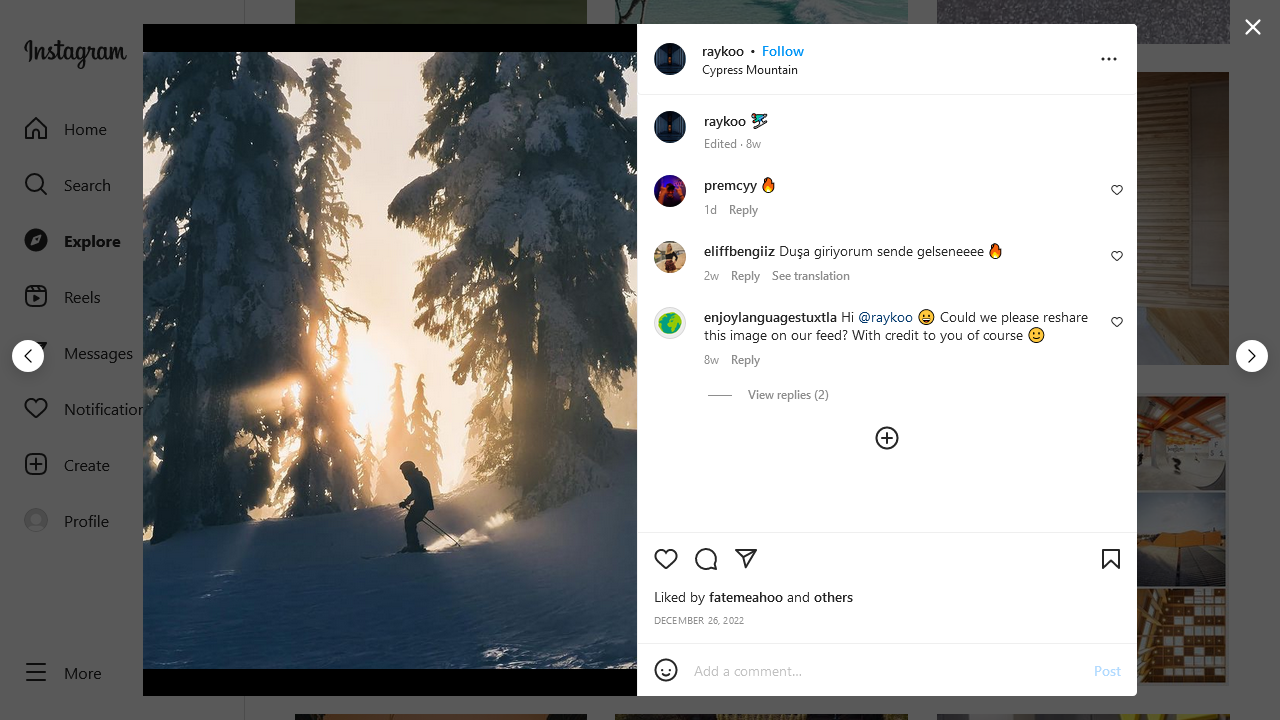
Task: Expand View replies (2)
Action: point(788,395)
